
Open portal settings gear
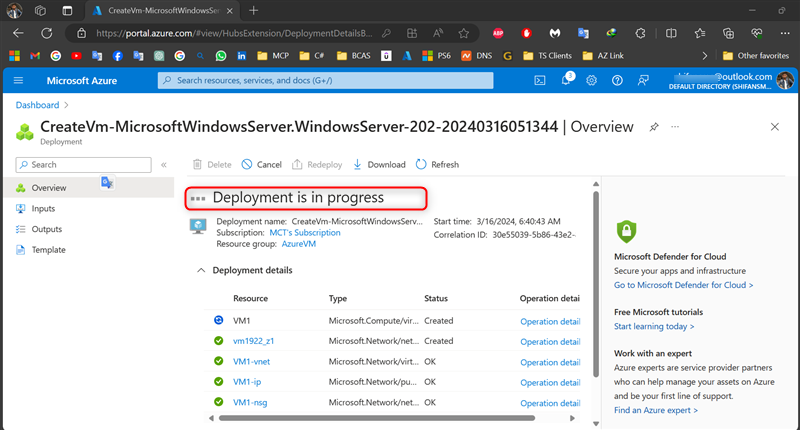(x=592, y=80)
